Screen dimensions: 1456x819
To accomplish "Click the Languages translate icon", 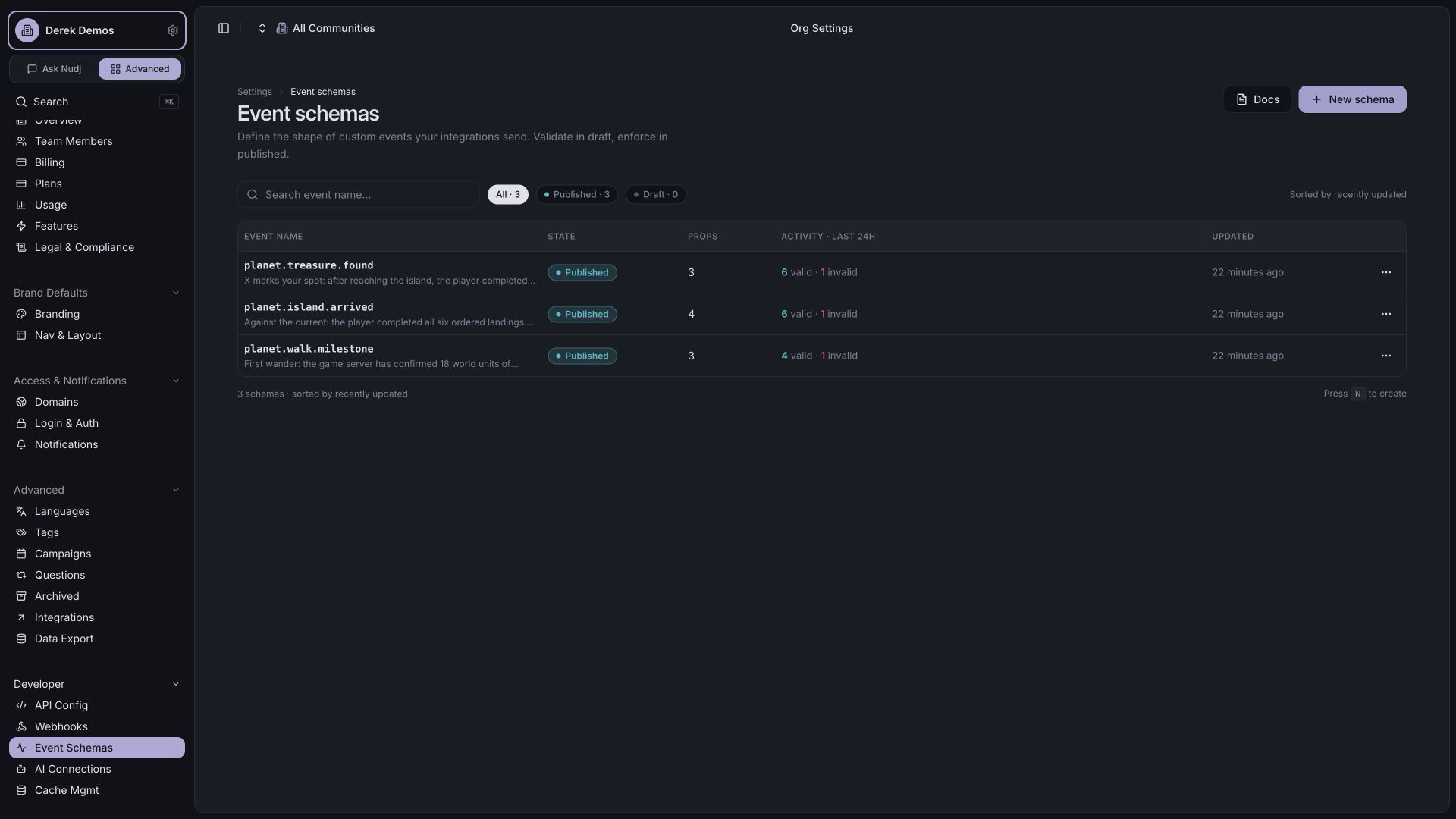I will coord(21,511).
